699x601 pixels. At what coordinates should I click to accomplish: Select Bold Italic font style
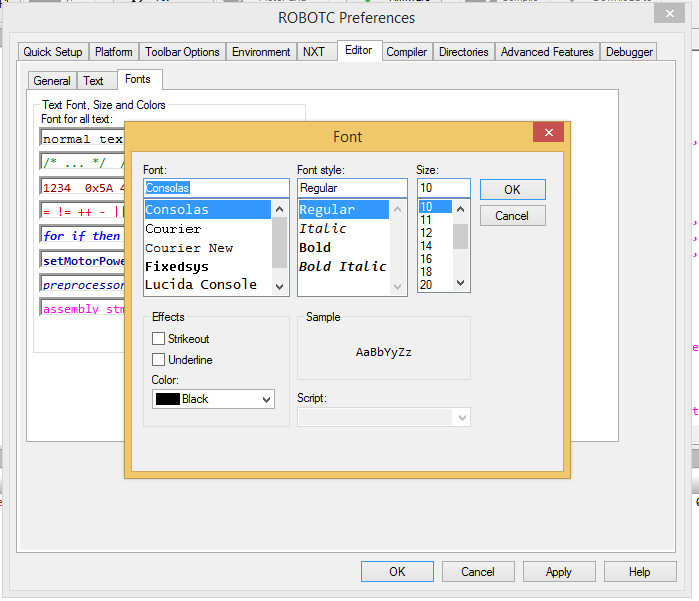click(344, 267)
